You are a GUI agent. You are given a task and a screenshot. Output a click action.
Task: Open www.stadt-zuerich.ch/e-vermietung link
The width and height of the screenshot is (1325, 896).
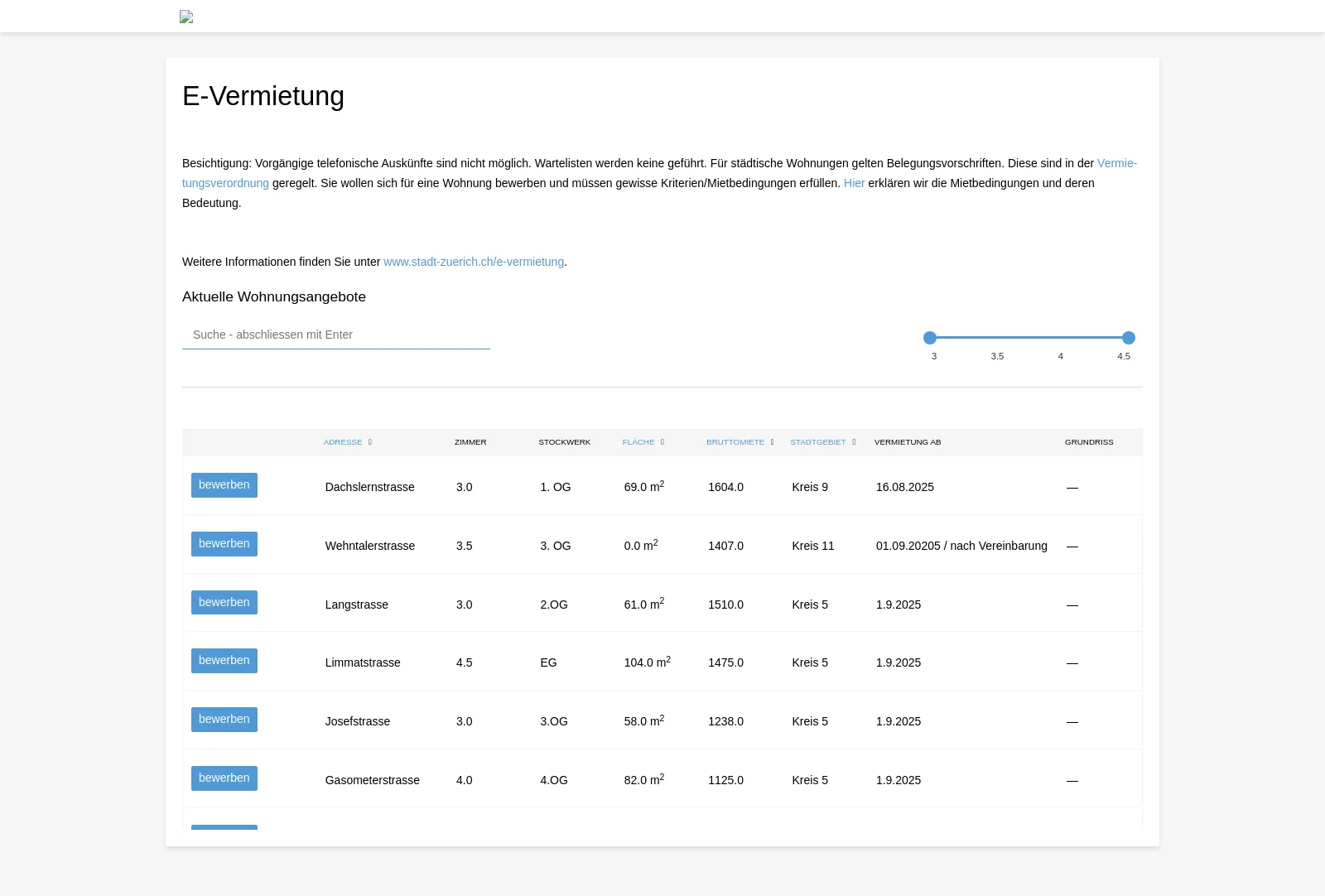474,262
